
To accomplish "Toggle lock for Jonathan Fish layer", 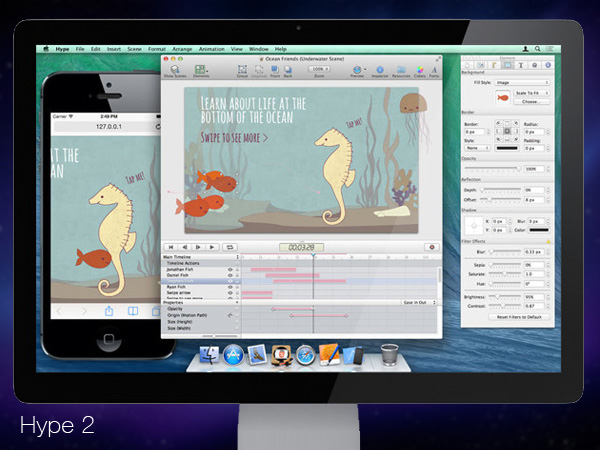I will 237,269.
